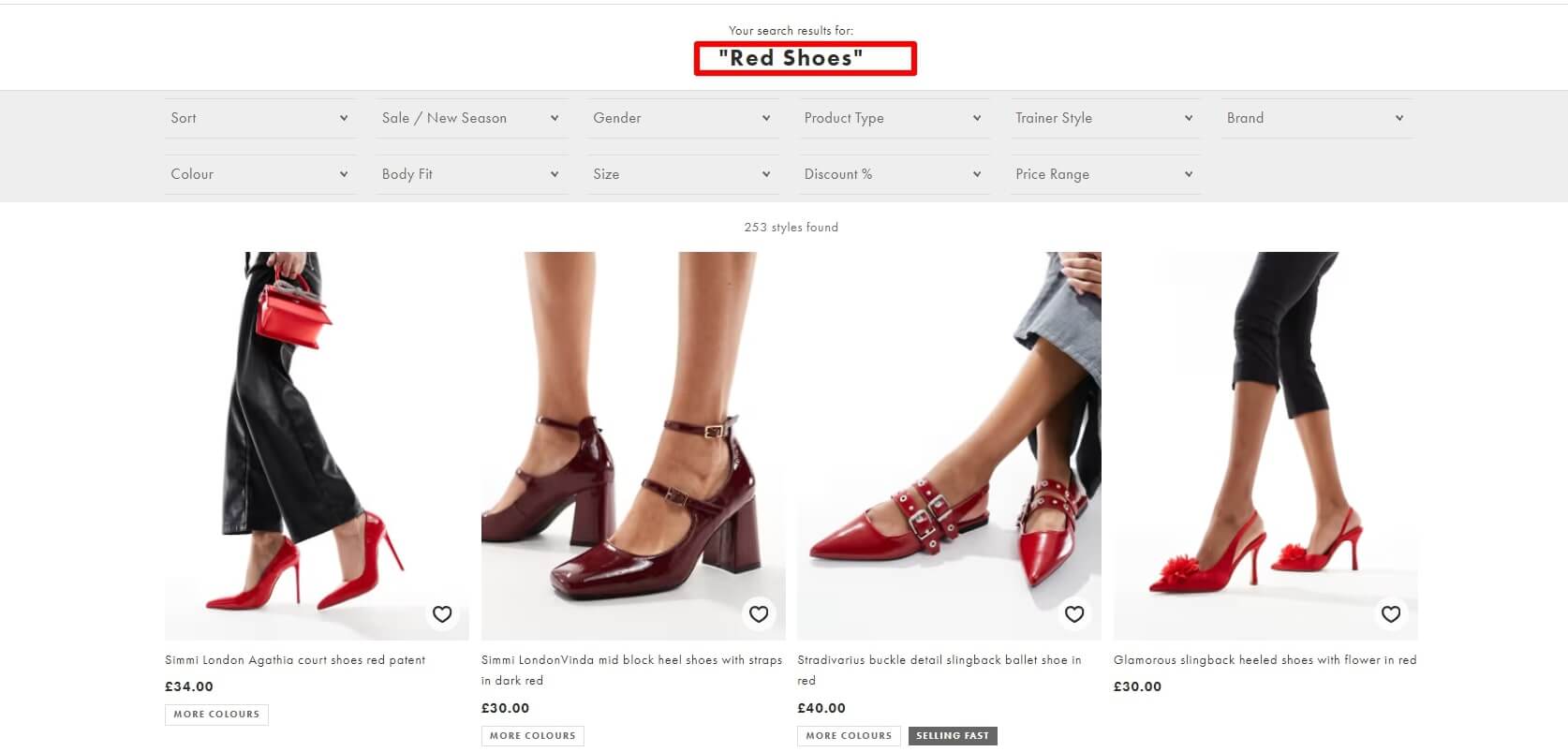Viewport: 1568px width, 752px height.
Task: Click More Colours under Vinda block heels
Action: click(532, 736)
